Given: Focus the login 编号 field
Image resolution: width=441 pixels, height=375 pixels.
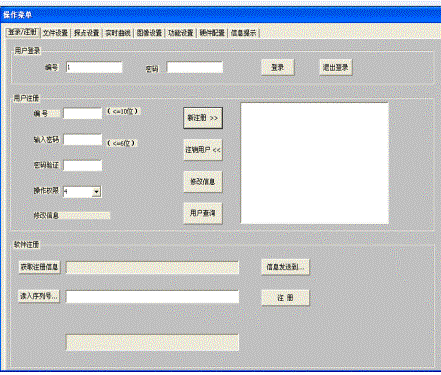Looking at the screenshot, I should (x=94, y=67).
